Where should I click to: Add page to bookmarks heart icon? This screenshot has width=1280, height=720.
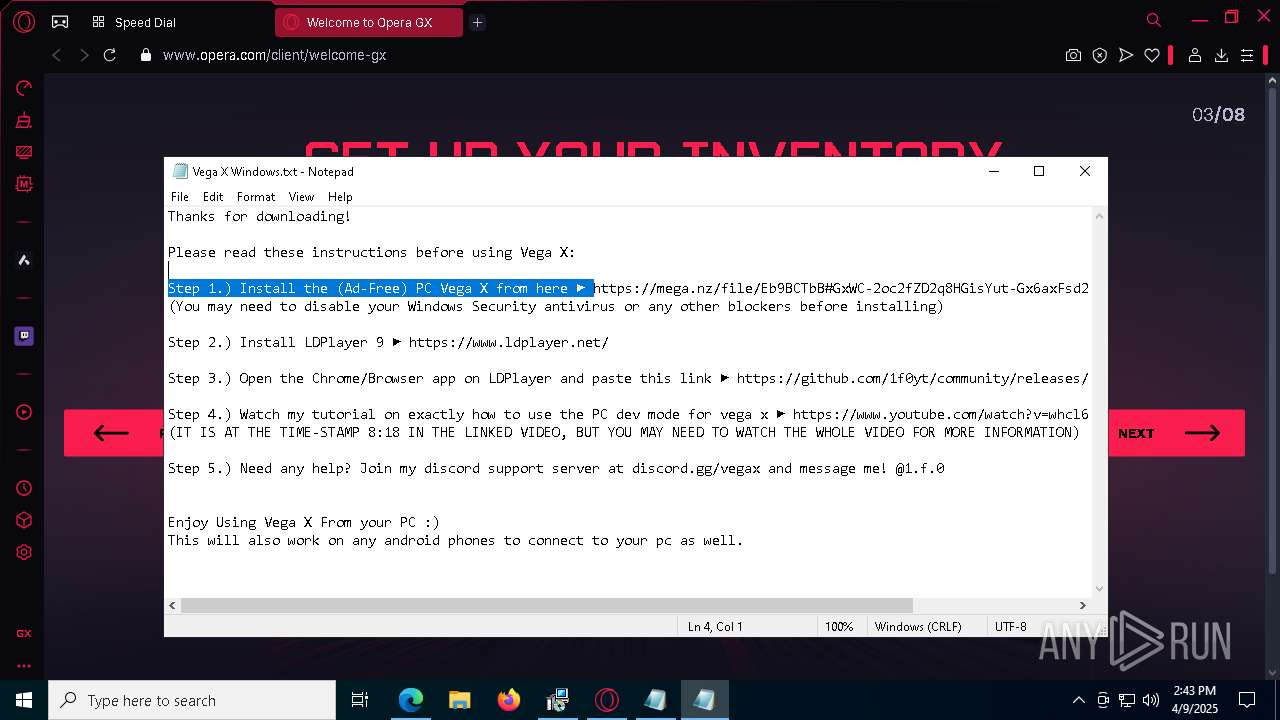pos(1152,56)
